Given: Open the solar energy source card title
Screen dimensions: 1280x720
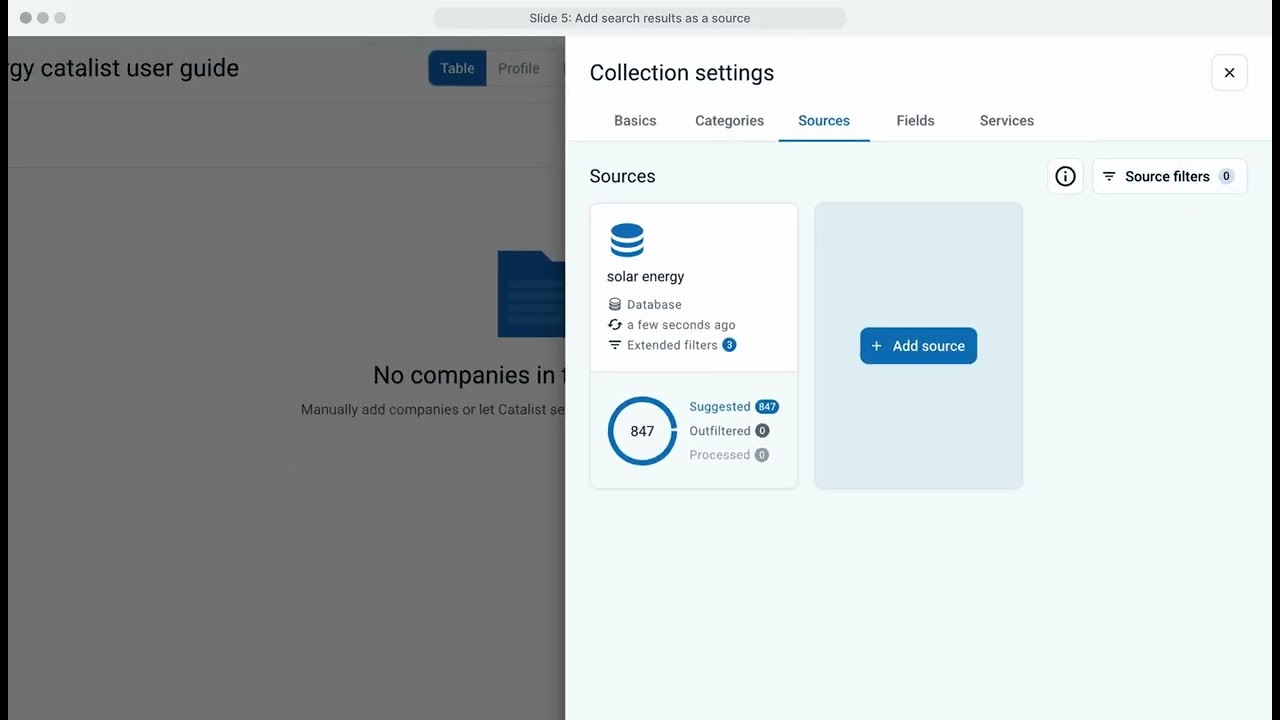Looking at the screenshot, I should (645, 277).
